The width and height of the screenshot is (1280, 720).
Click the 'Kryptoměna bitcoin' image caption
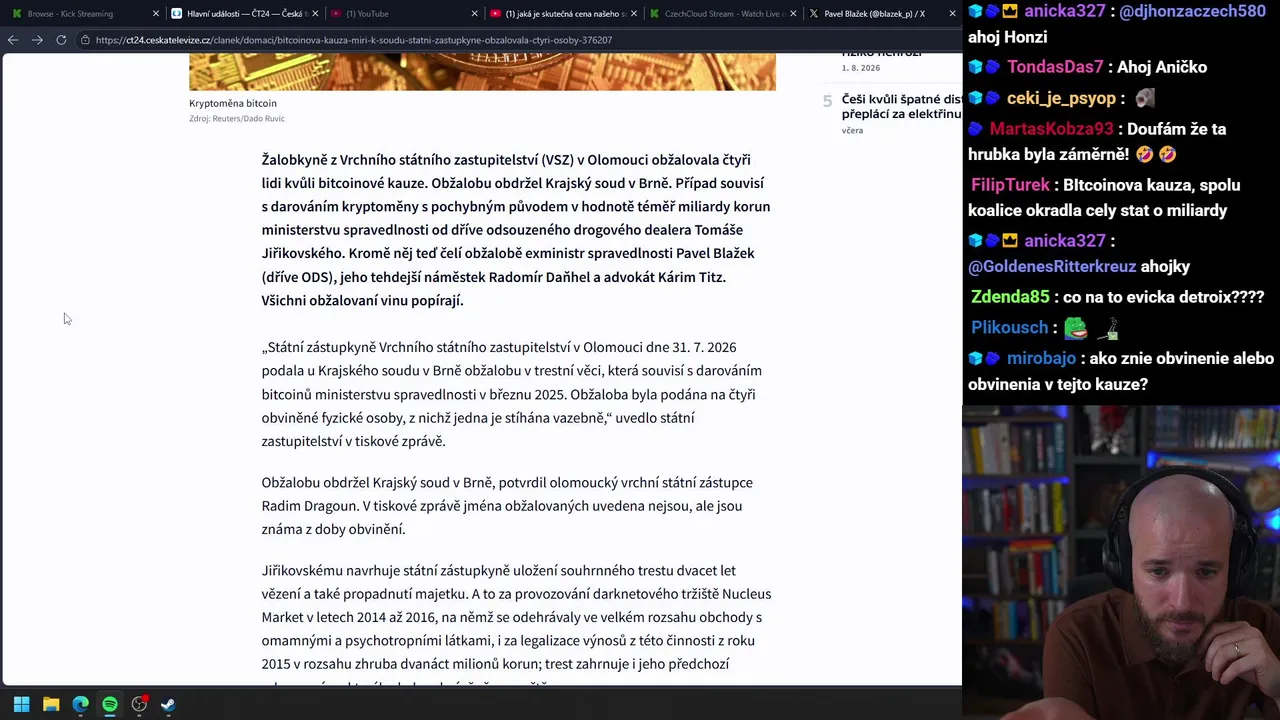point(233,103)
